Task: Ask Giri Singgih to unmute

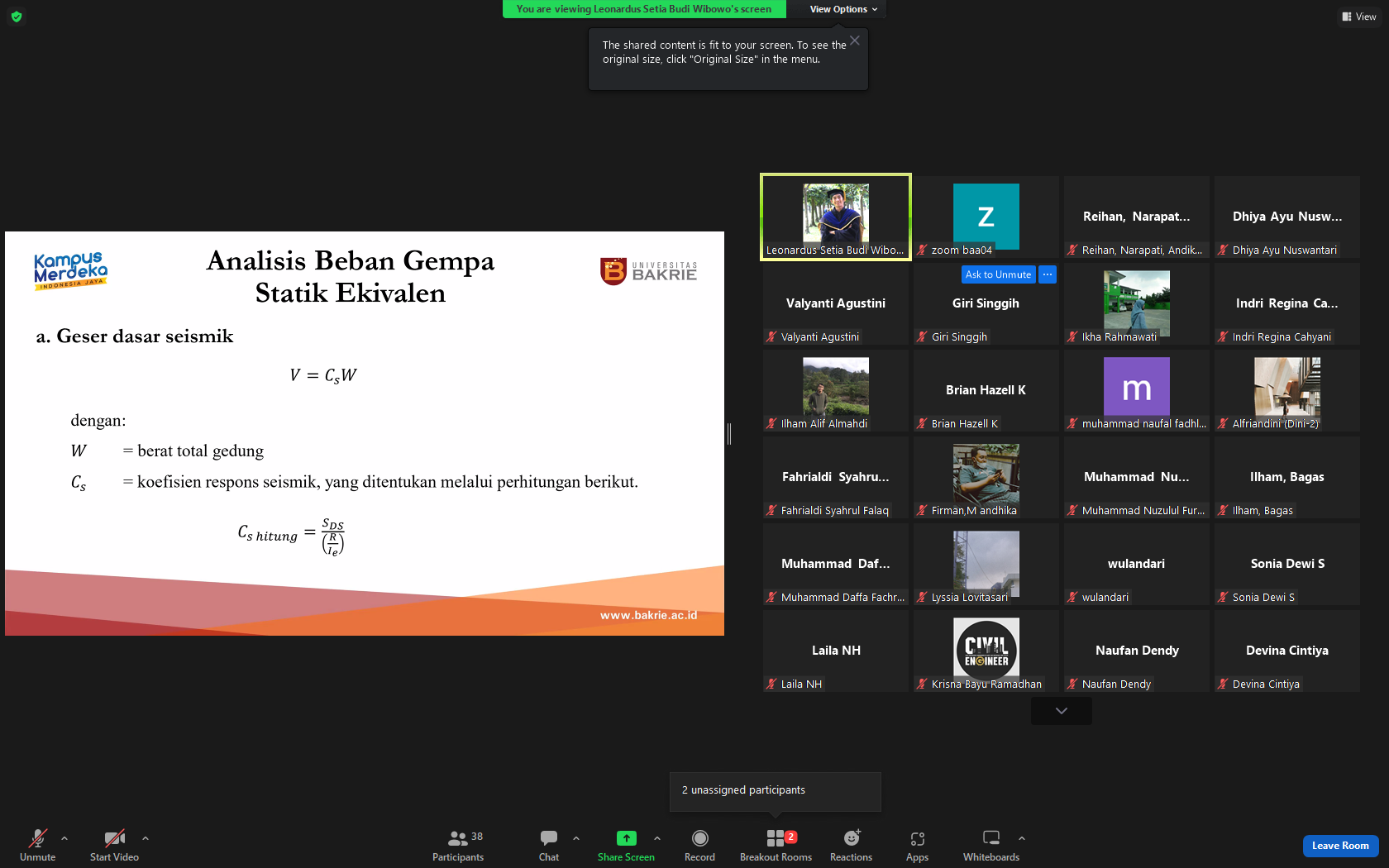Action: [998, 274]
